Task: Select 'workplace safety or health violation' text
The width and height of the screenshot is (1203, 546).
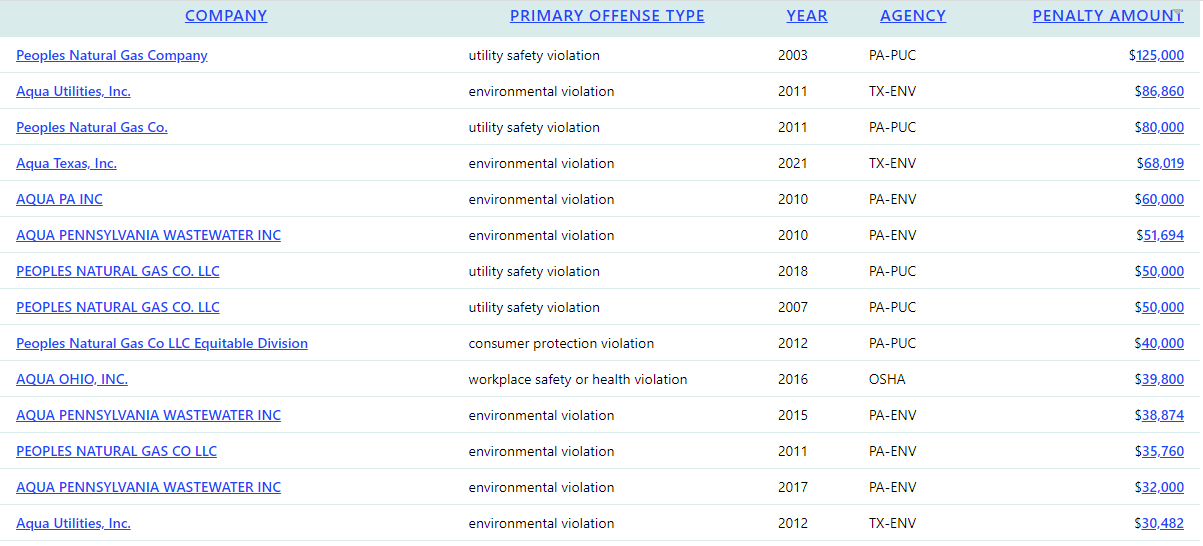Action: tap(578, 379)
